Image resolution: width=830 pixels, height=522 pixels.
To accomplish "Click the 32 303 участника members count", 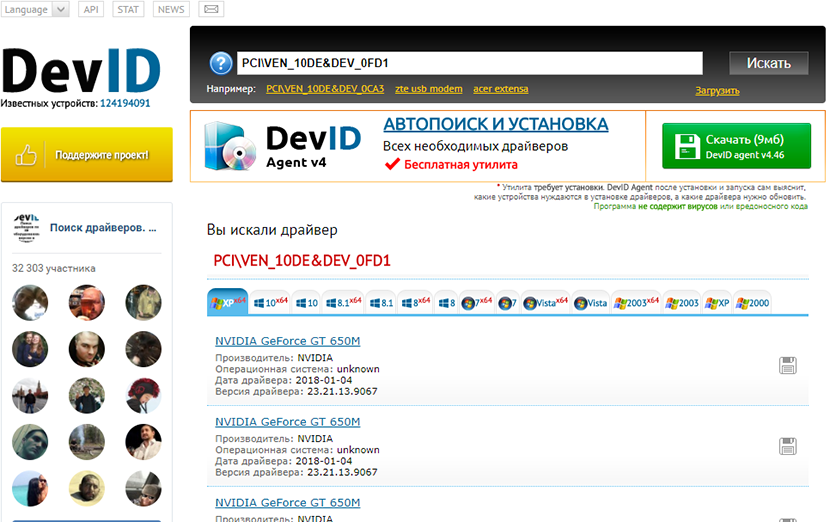I will (54, 268).
